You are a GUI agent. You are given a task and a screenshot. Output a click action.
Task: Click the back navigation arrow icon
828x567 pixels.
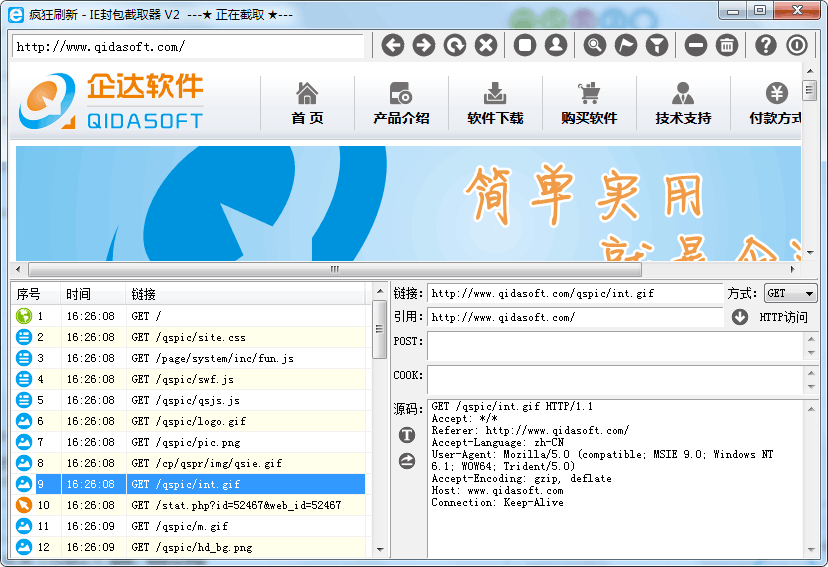pyautogui.click(x=393, y=45)
